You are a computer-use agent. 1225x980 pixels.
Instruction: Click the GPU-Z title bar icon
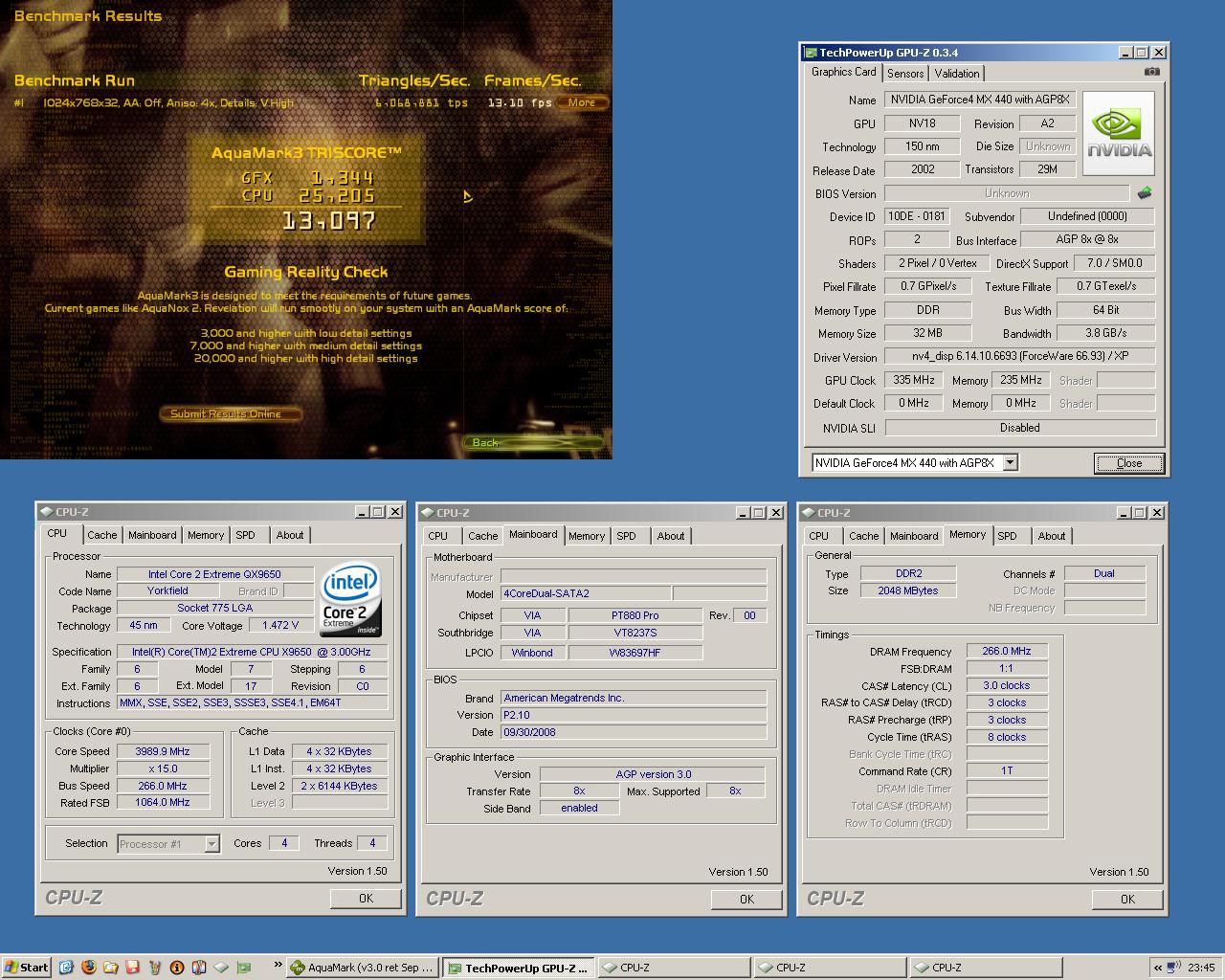tap(811, 53)
